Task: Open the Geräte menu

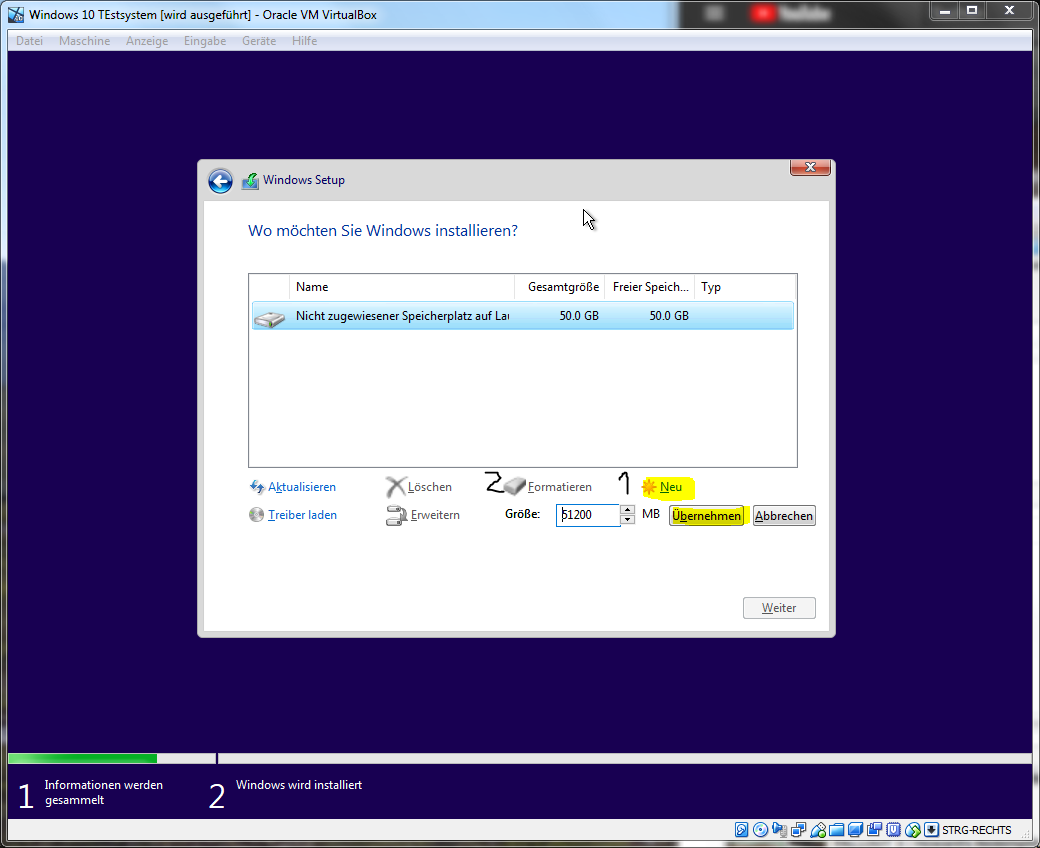Action: tap(259, 41)
